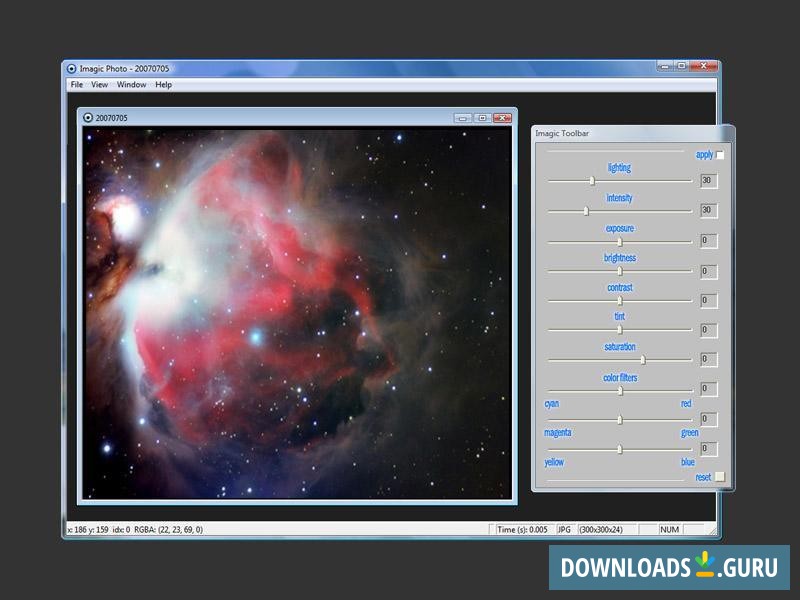Click the 'blue' label
The height and width of the screenshot is (600, 800).
[688, 462]
